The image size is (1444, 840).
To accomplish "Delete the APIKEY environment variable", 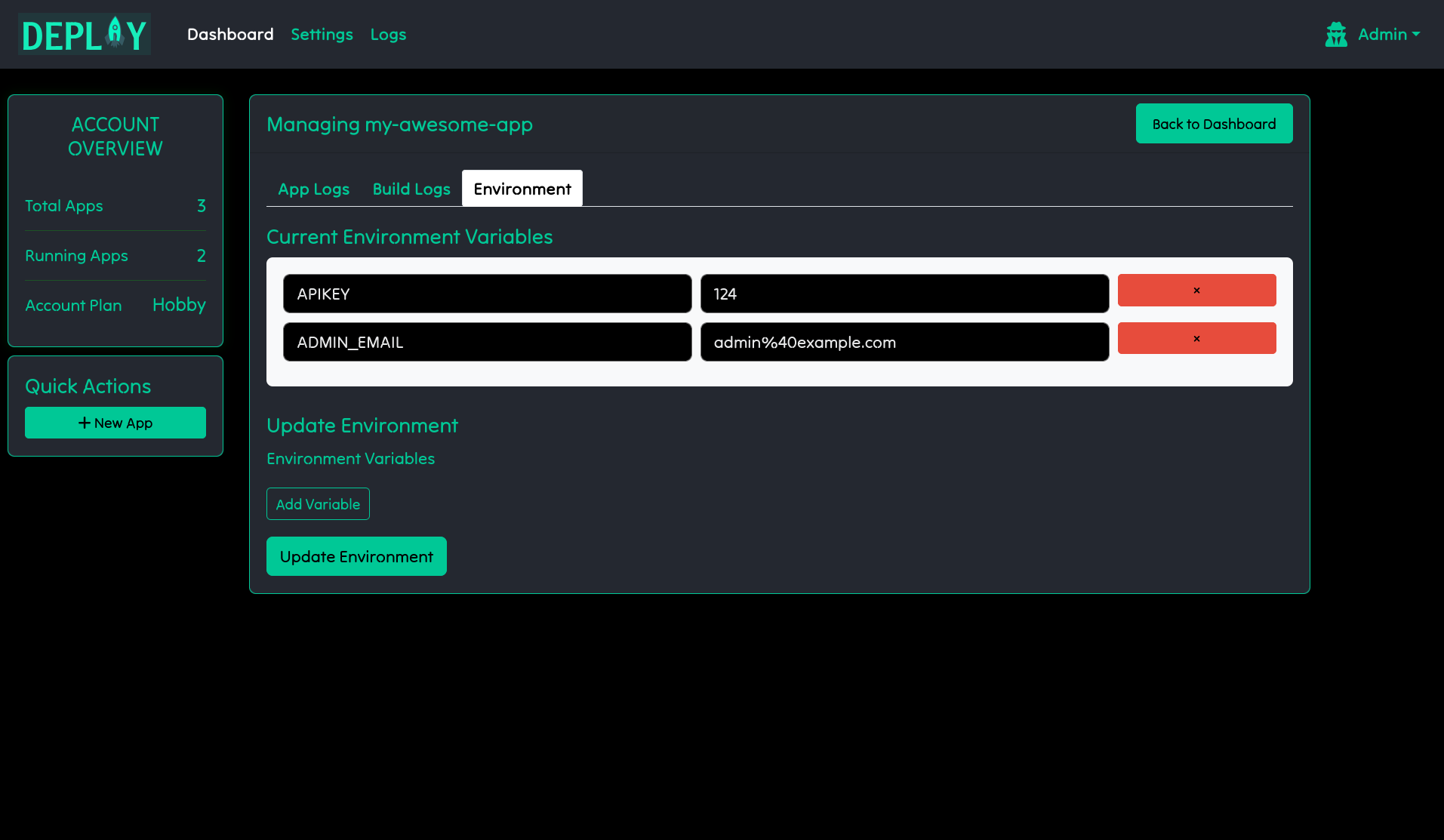I will coord(1196,291).
